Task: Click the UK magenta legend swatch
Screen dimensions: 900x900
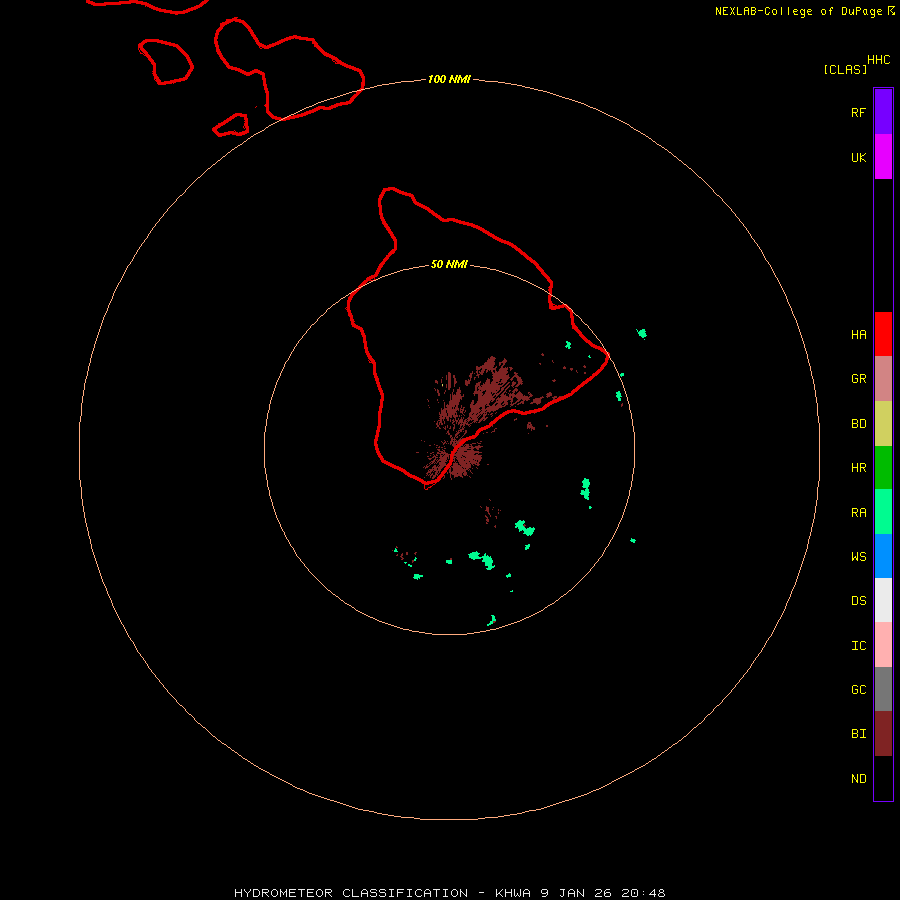Action: point(883,157)
